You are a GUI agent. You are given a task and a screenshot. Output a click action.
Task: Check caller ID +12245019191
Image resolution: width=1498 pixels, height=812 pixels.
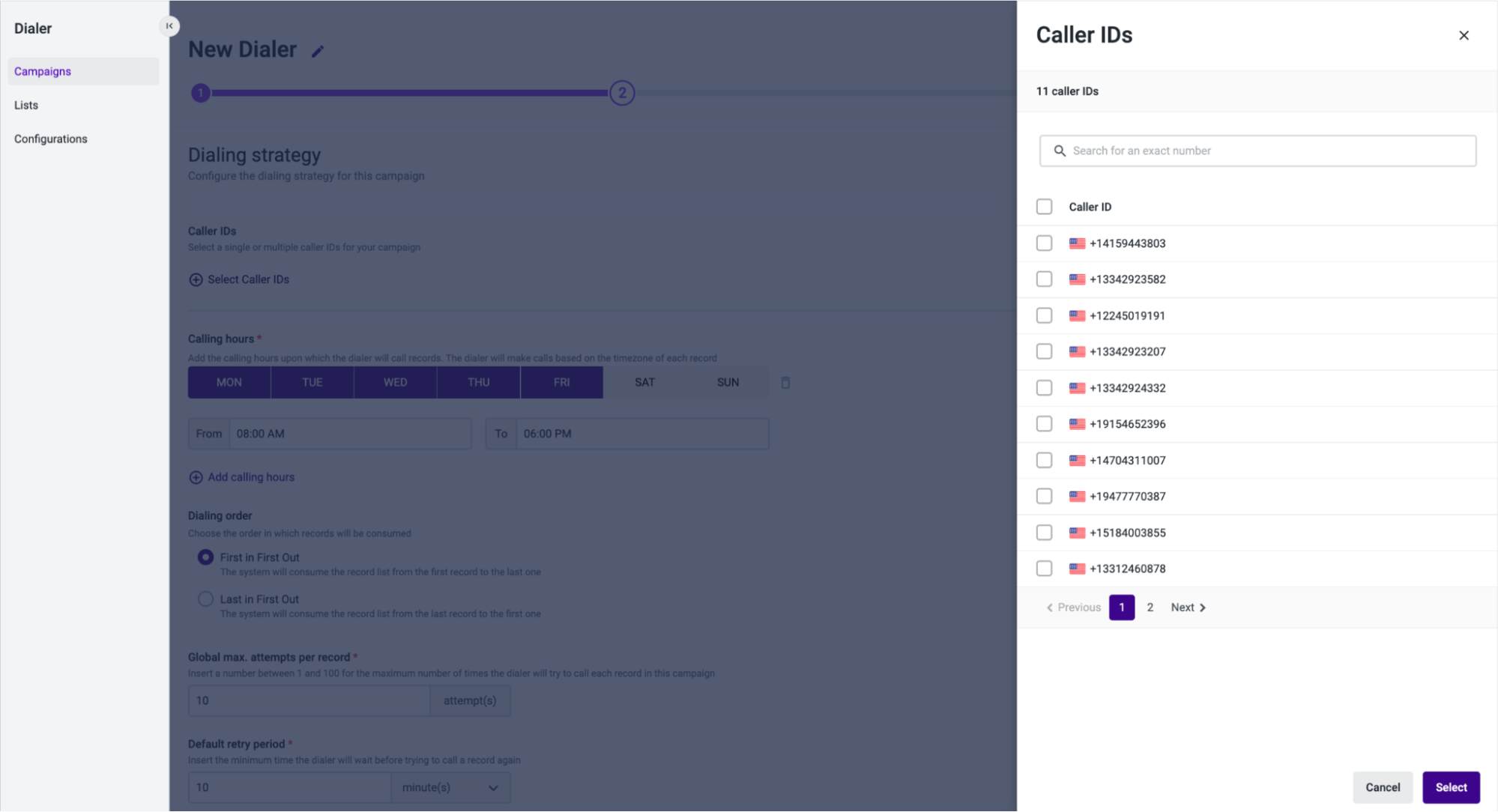pyautogui.click(x=1044, y=315)
